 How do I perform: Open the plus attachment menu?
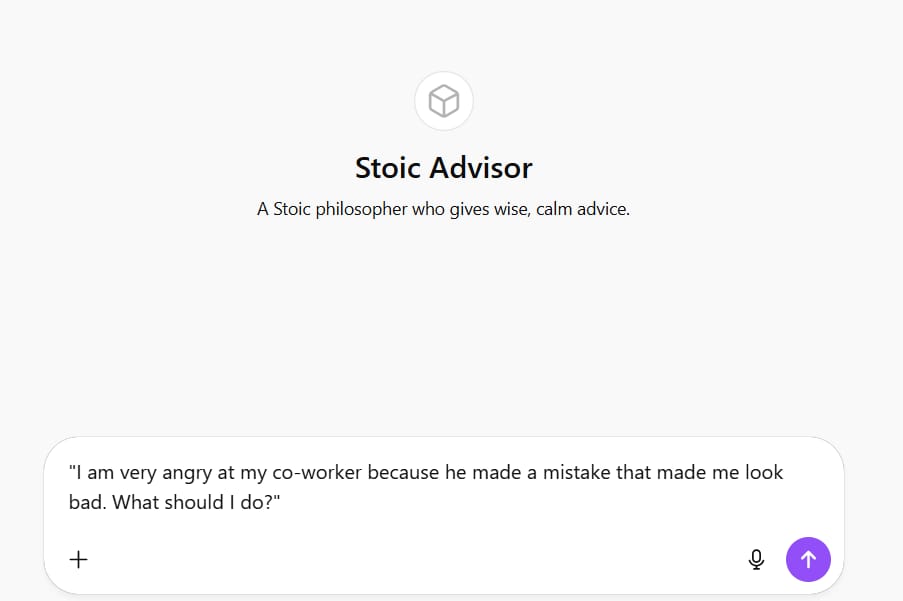click(78, 559)
